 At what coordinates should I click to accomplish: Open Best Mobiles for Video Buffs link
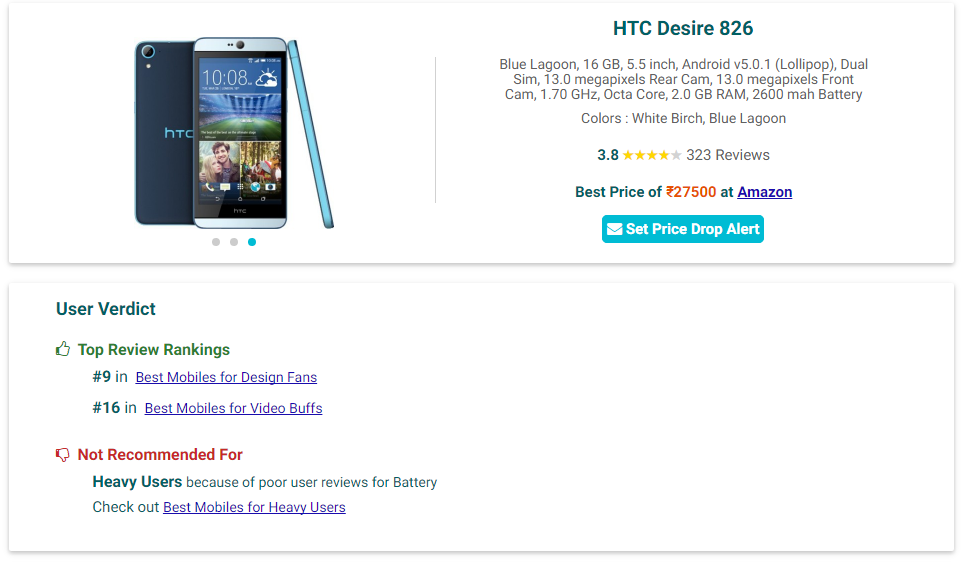point(233,408)
